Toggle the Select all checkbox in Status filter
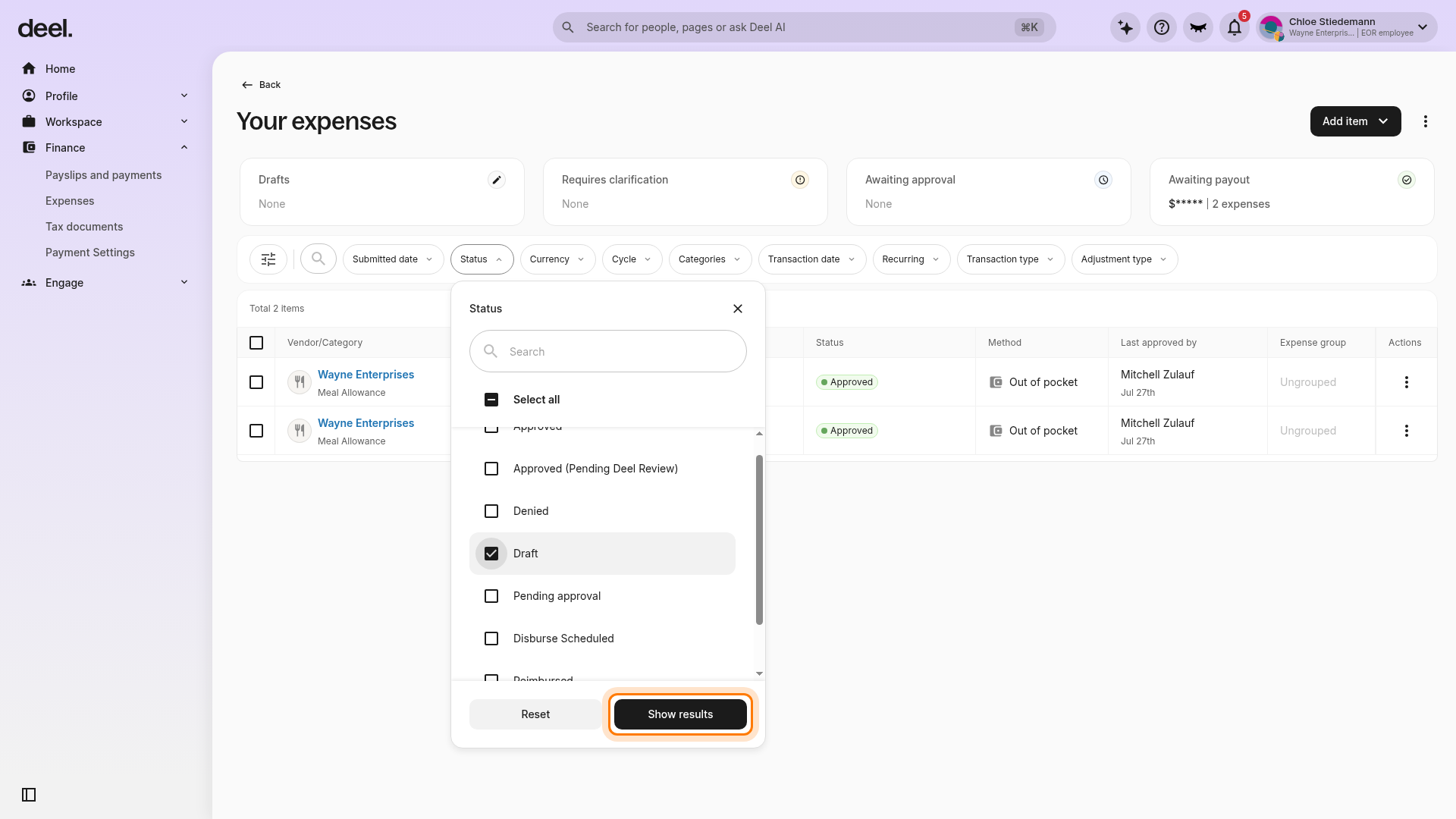The height and width of the screenshot is (819, 1456). pyautogui.click(x=491, y=400)
